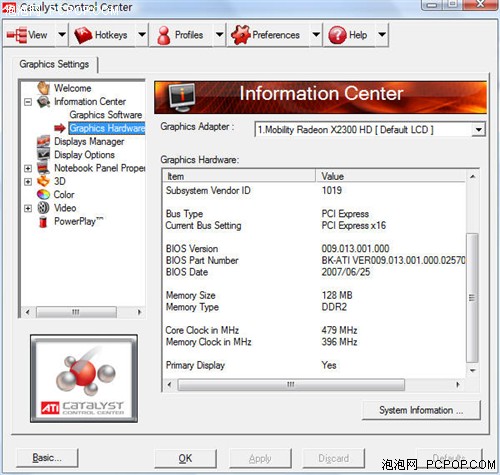Click the Primary Display row
This screenshot has width=500, height=475.
point(314,365)
